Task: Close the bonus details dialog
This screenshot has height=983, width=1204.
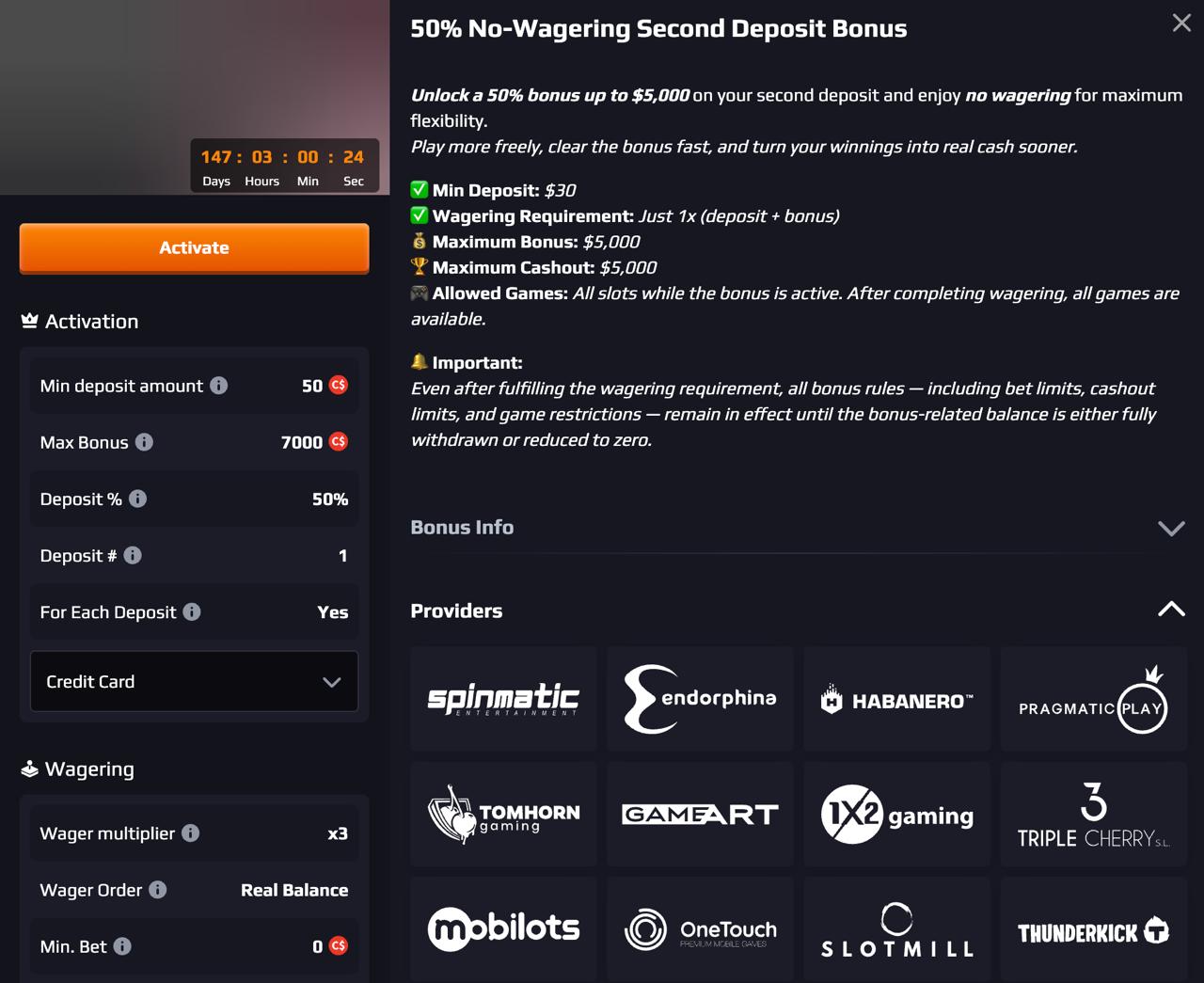Action: (x=1181, y=23)
